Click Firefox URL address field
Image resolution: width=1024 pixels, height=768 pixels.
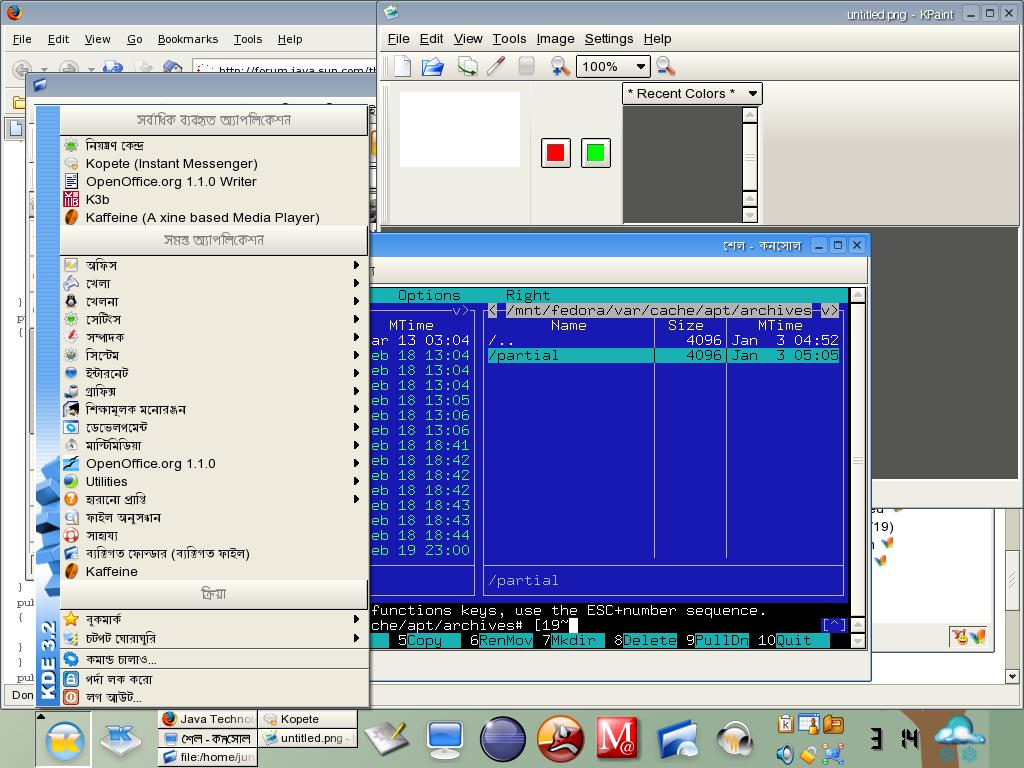(x=285, y=67)
